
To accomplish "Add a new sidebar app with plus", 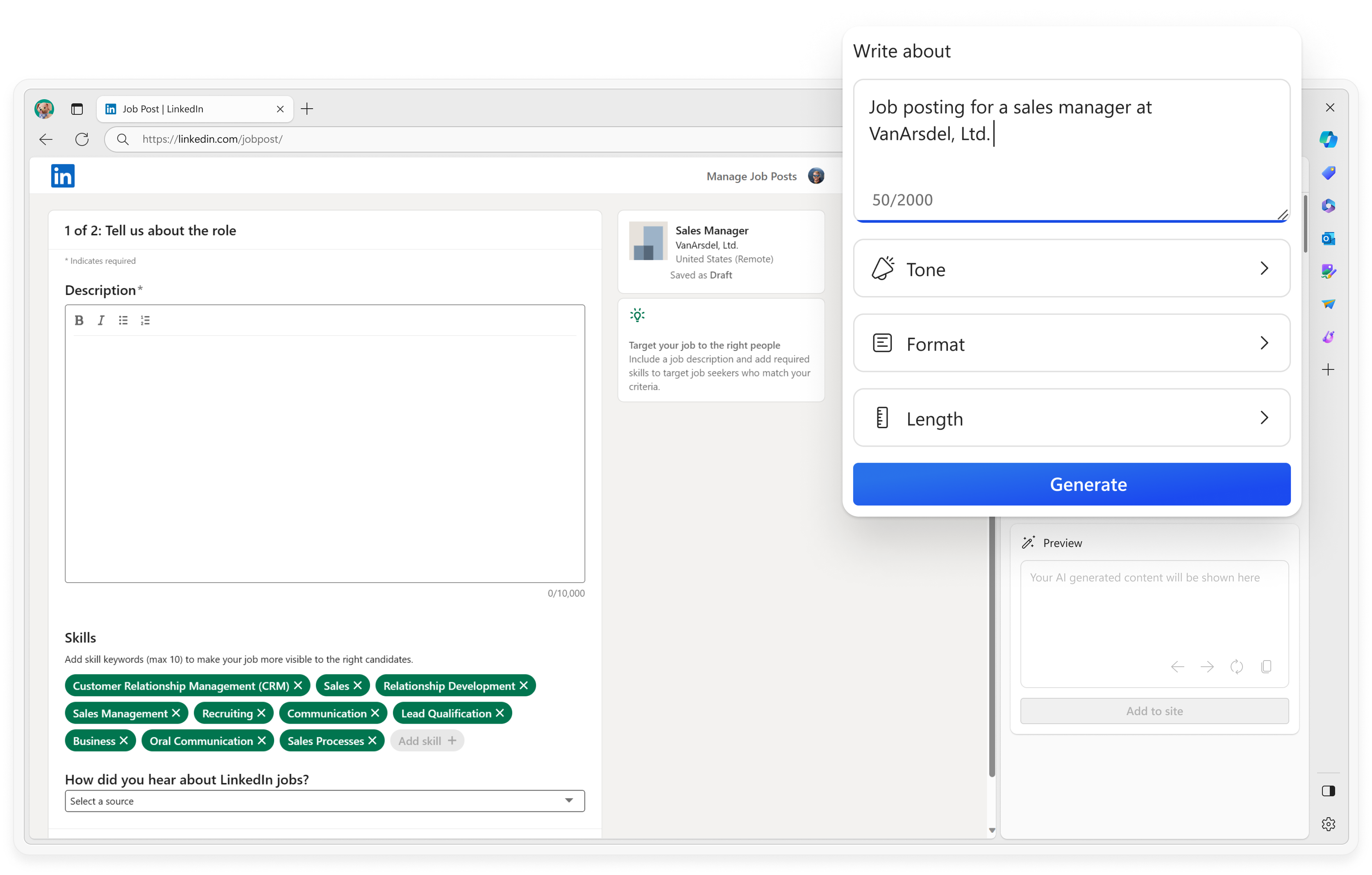I will [x=1328, y=370].
